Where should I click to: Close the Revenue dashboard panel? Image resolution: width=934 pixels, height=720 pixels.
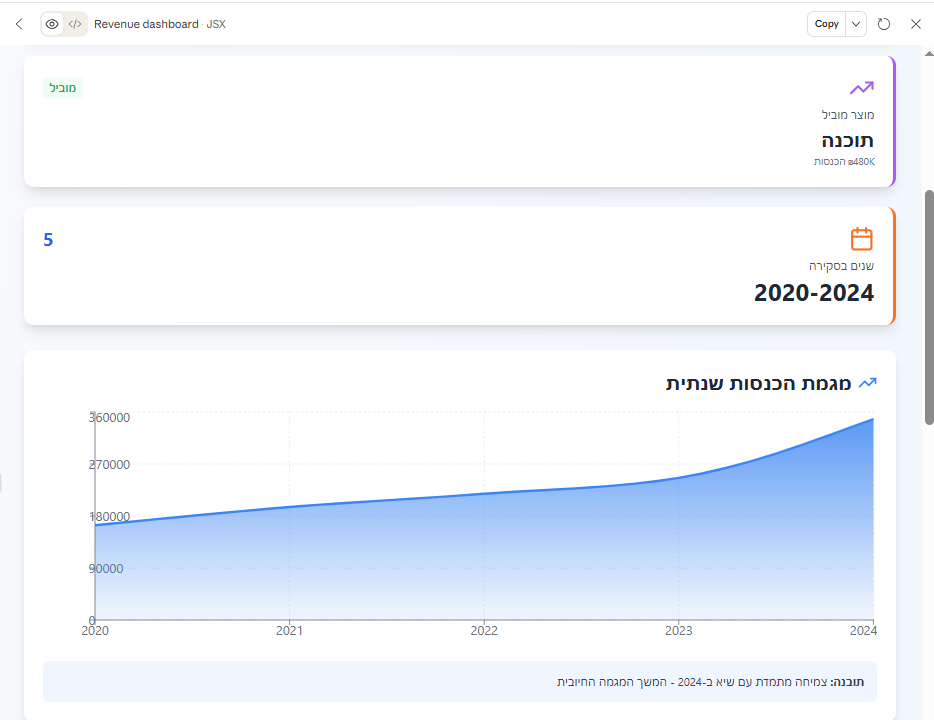click(915, 24)
